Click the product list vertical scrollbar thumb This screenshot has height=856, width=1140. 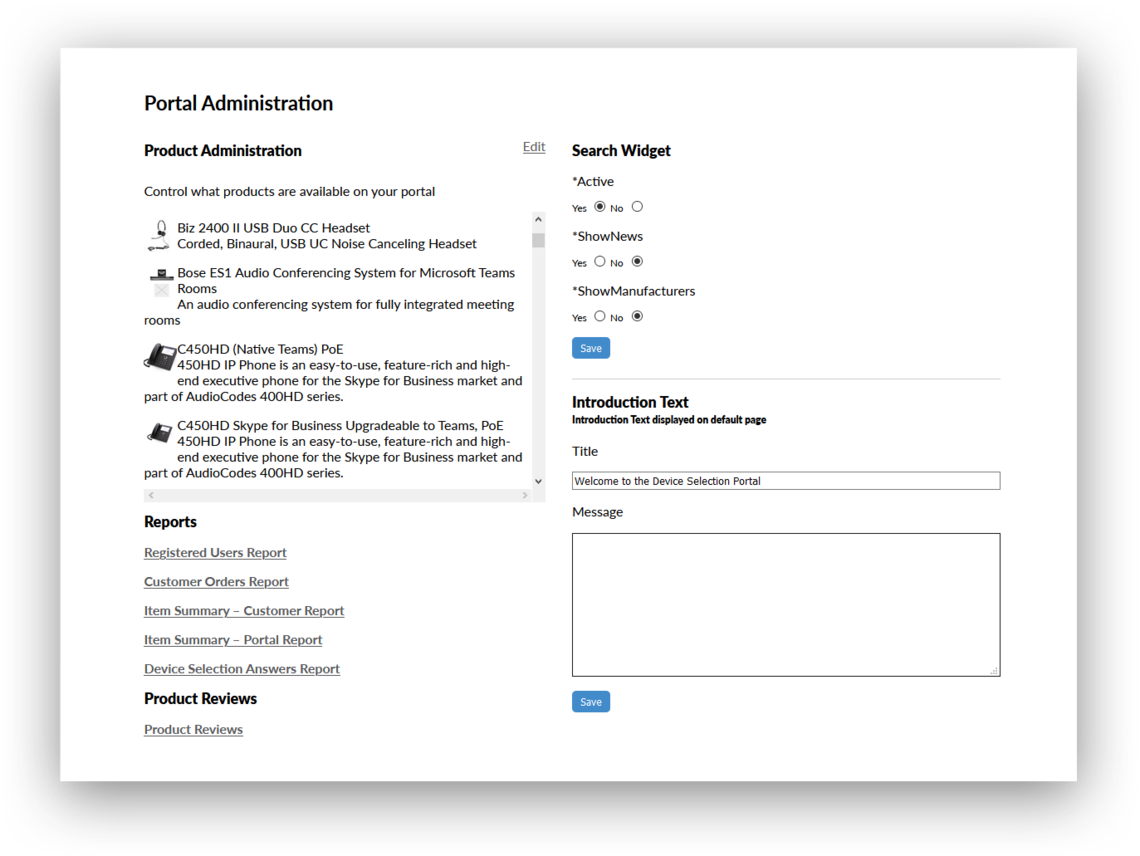click(x=538, y=241)
